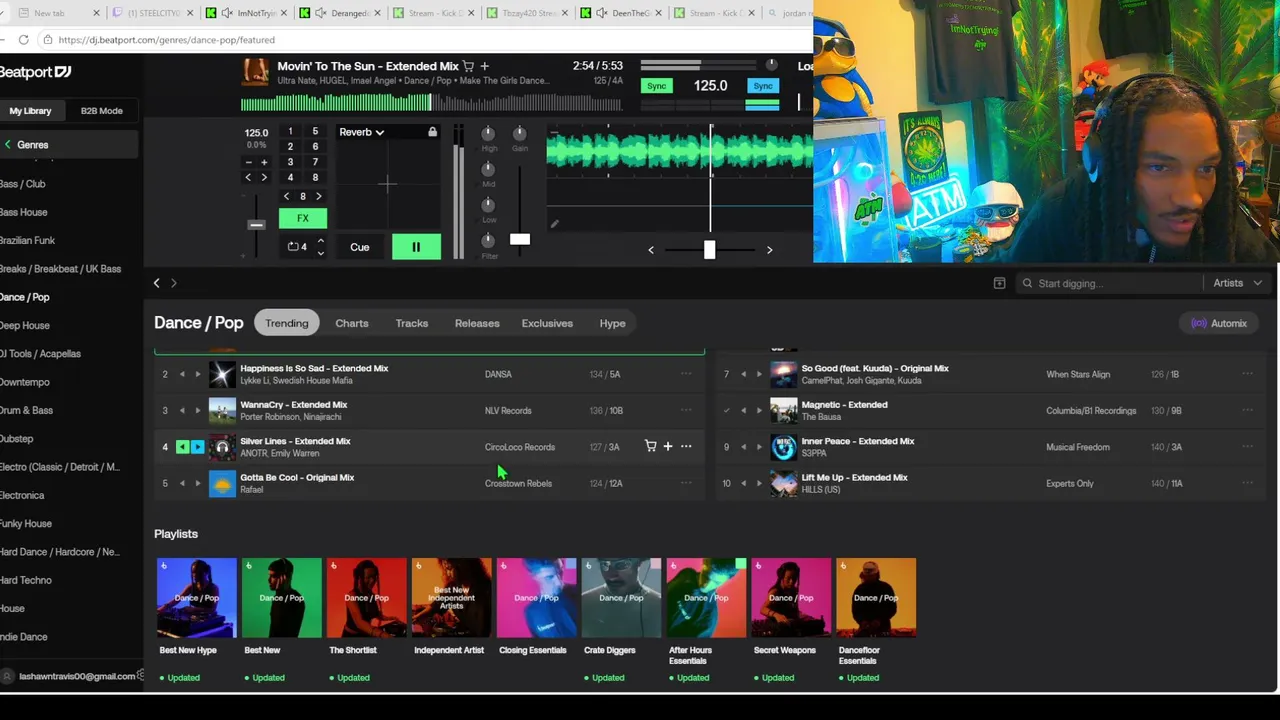This screenshot has height=720, width=1280.
Task: Add Movin' To The Sun to cart
Action: (468, 66)
